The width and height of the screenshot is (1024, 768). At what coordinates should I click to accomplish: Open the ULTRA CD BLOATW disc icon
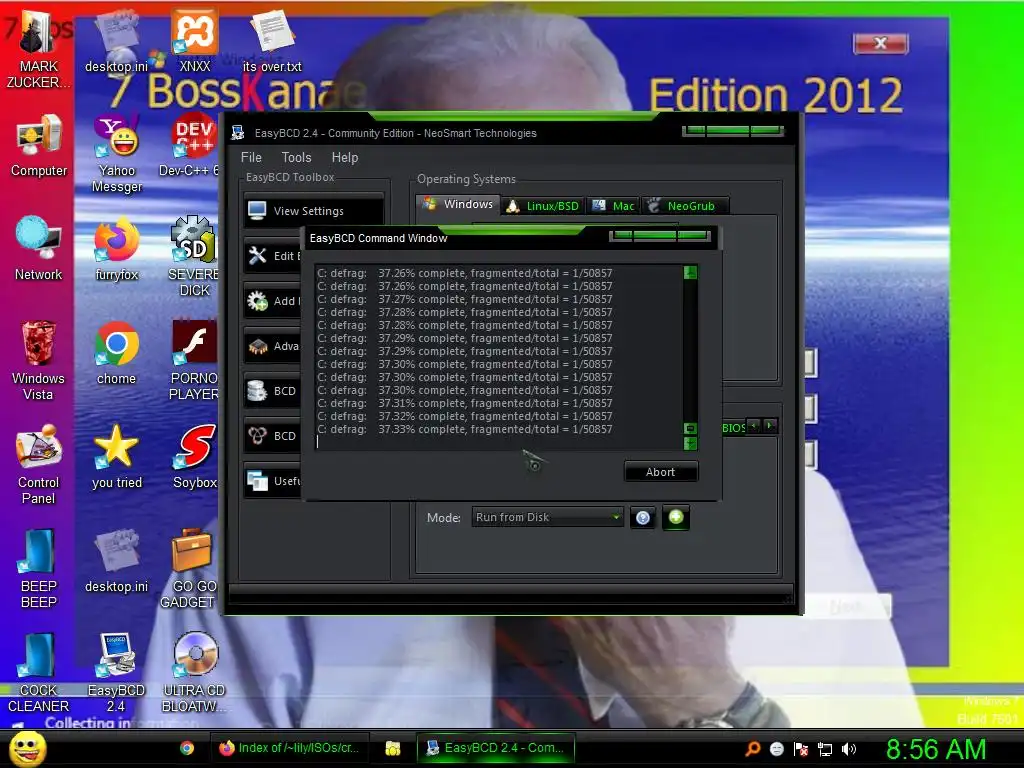point(194,673)
